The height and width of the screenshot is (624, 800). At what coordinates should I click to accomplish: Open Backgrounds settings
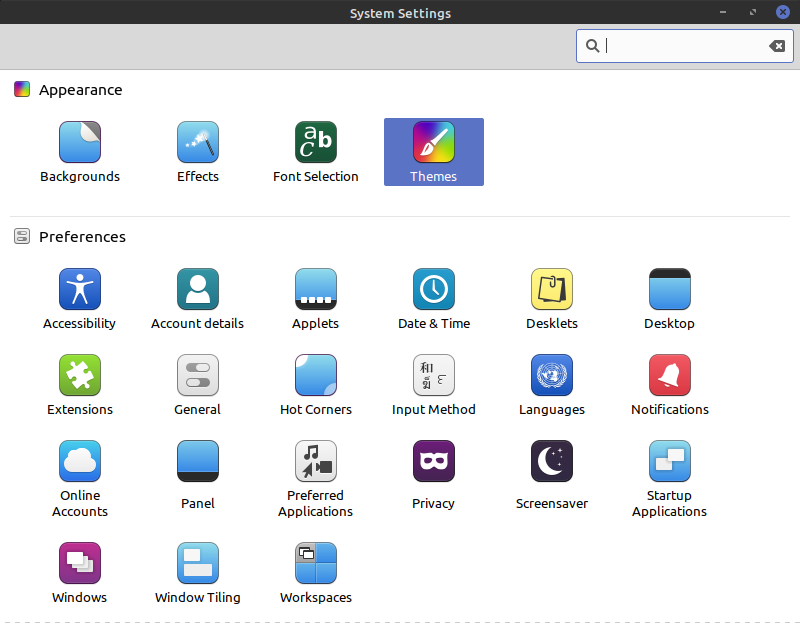point(80,150)
